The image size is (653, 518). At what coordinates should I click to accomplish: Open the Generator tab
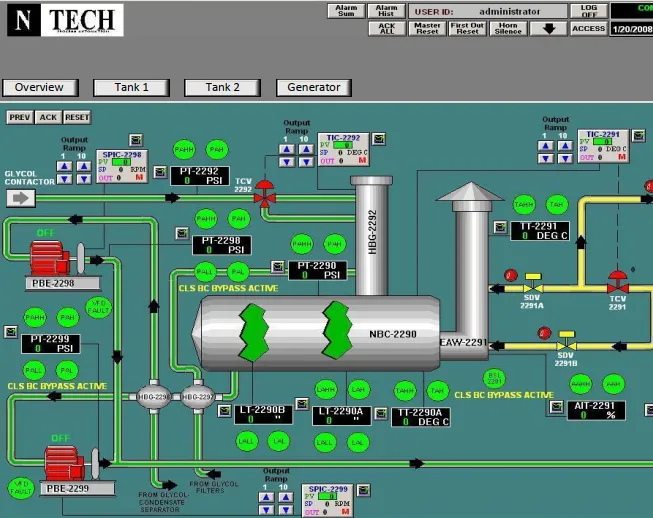(314, 88)
